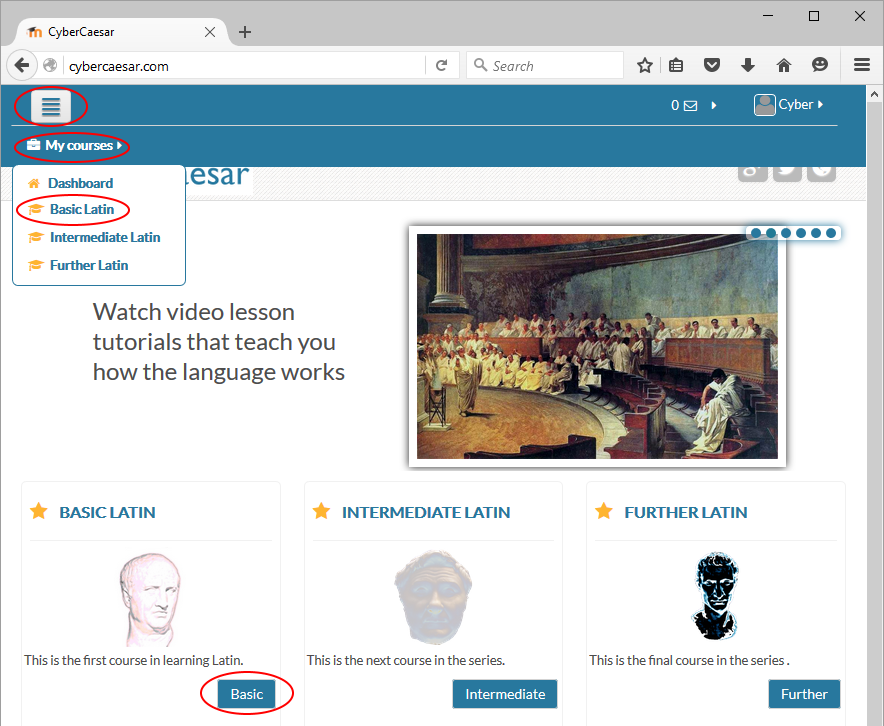Click the browser Search field
This screenshot has width=884, height=726.
545,65
